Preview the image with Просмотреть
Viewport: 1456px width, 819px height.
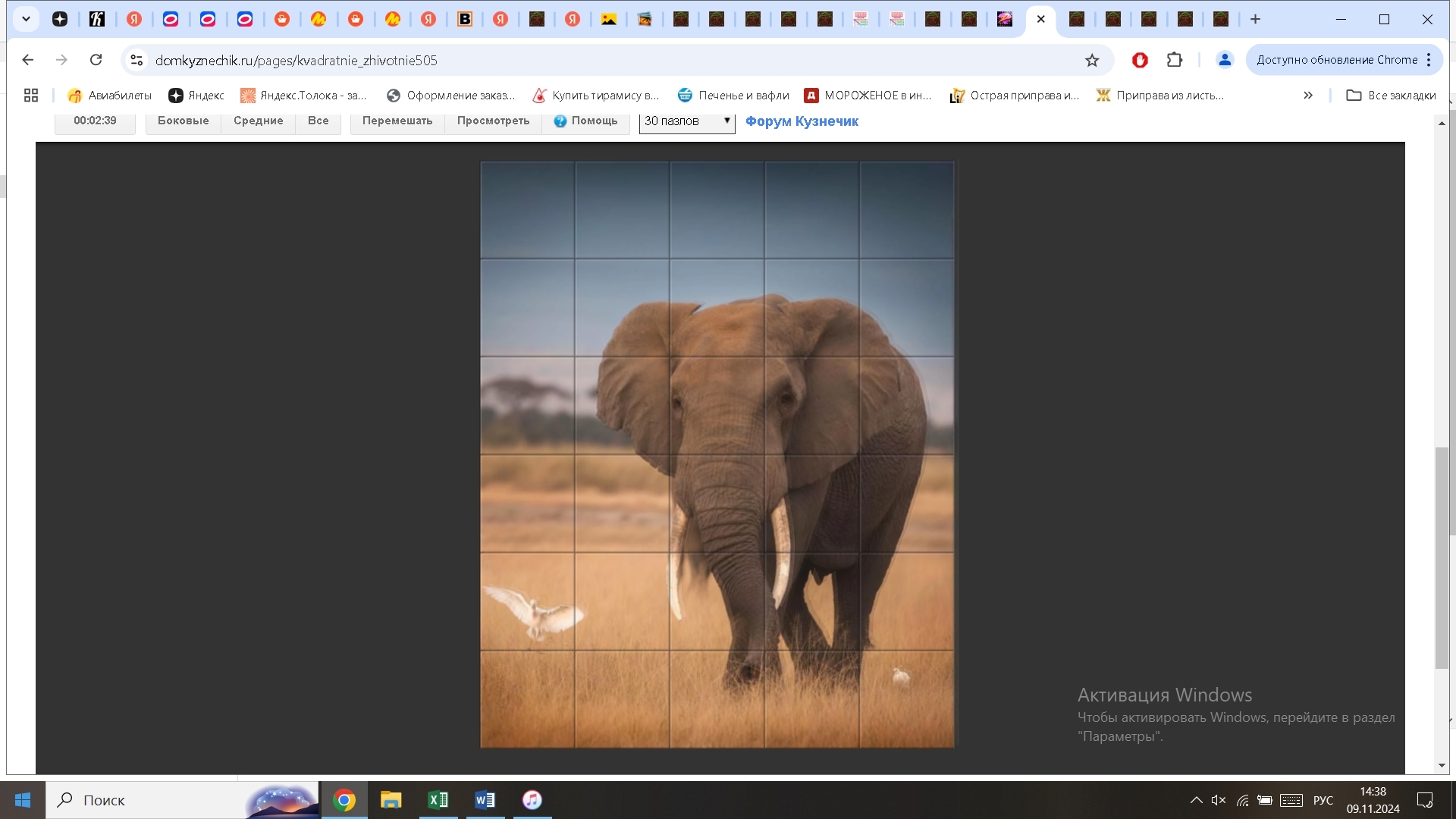pos(493,121)
